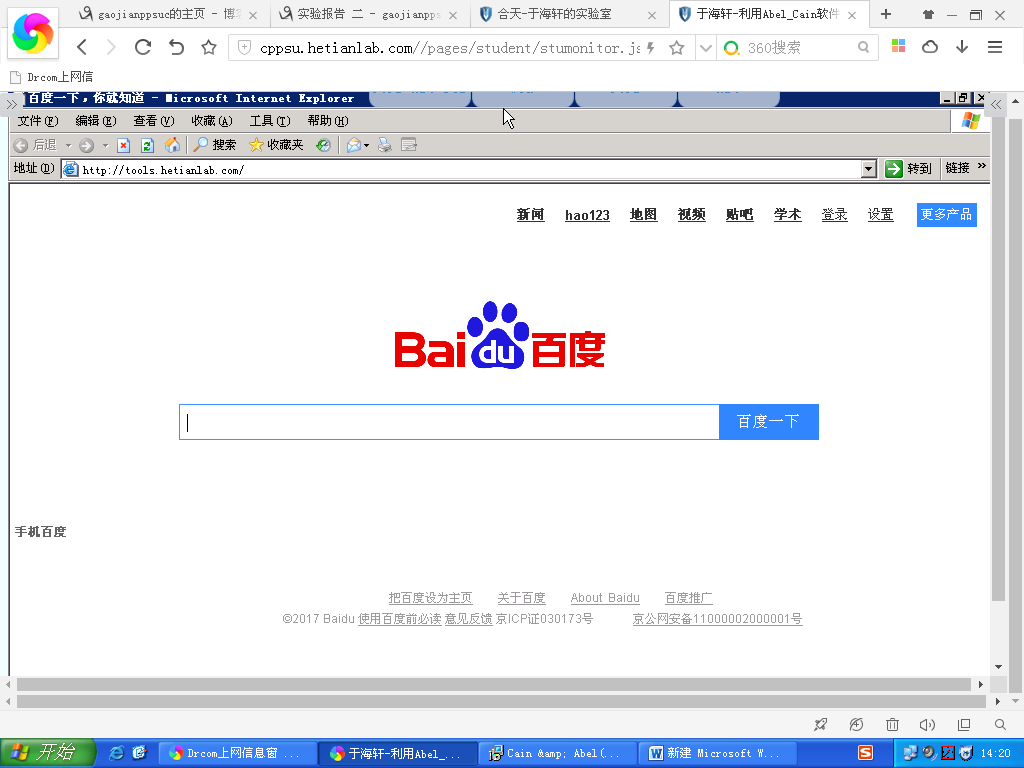Viewport: 1024px width, 768px height.
Task: Open IE 工具(T) menu
Action: 270,121
